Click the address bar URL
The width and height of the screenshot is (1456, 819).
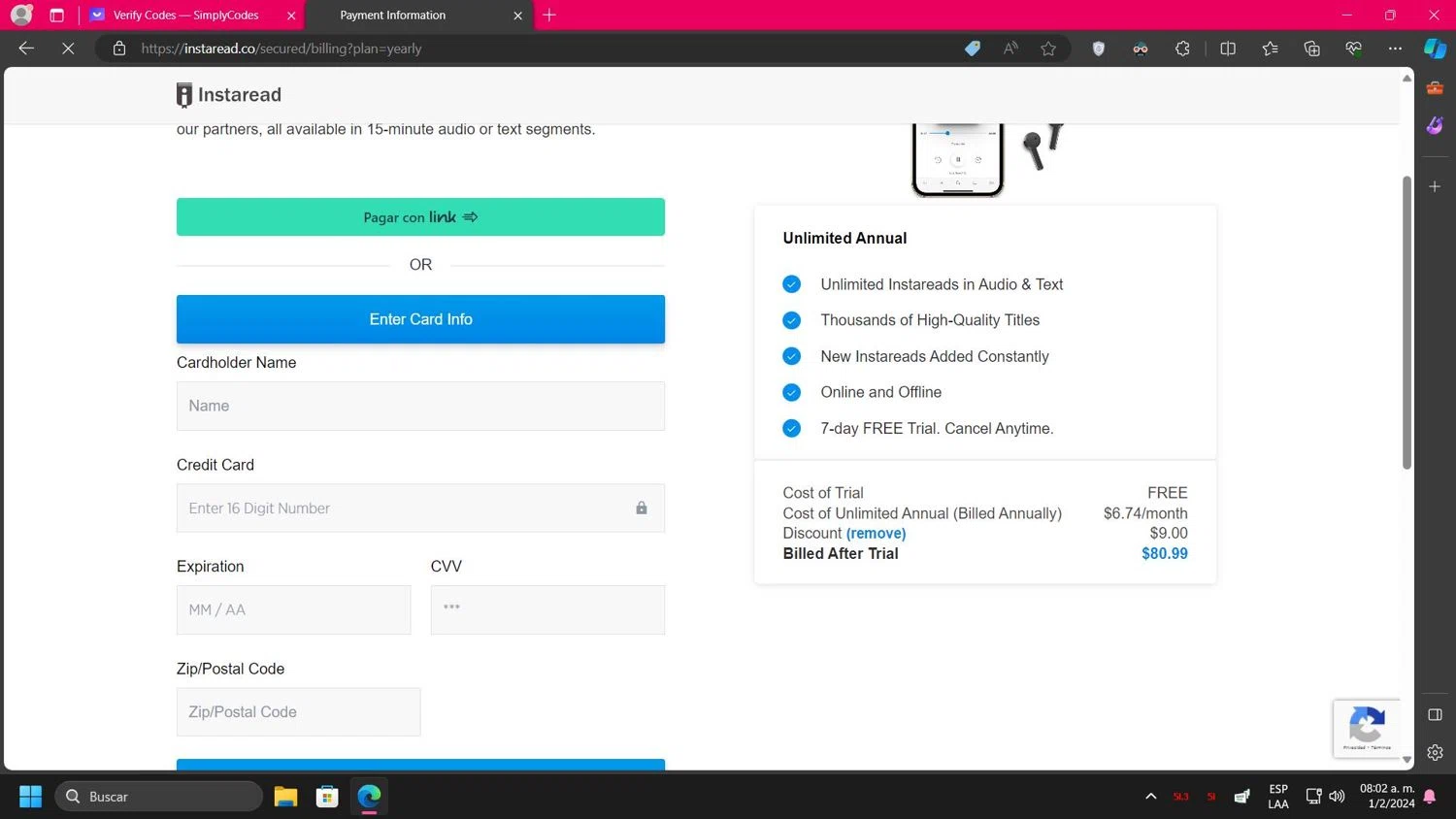tap(281, 49)
